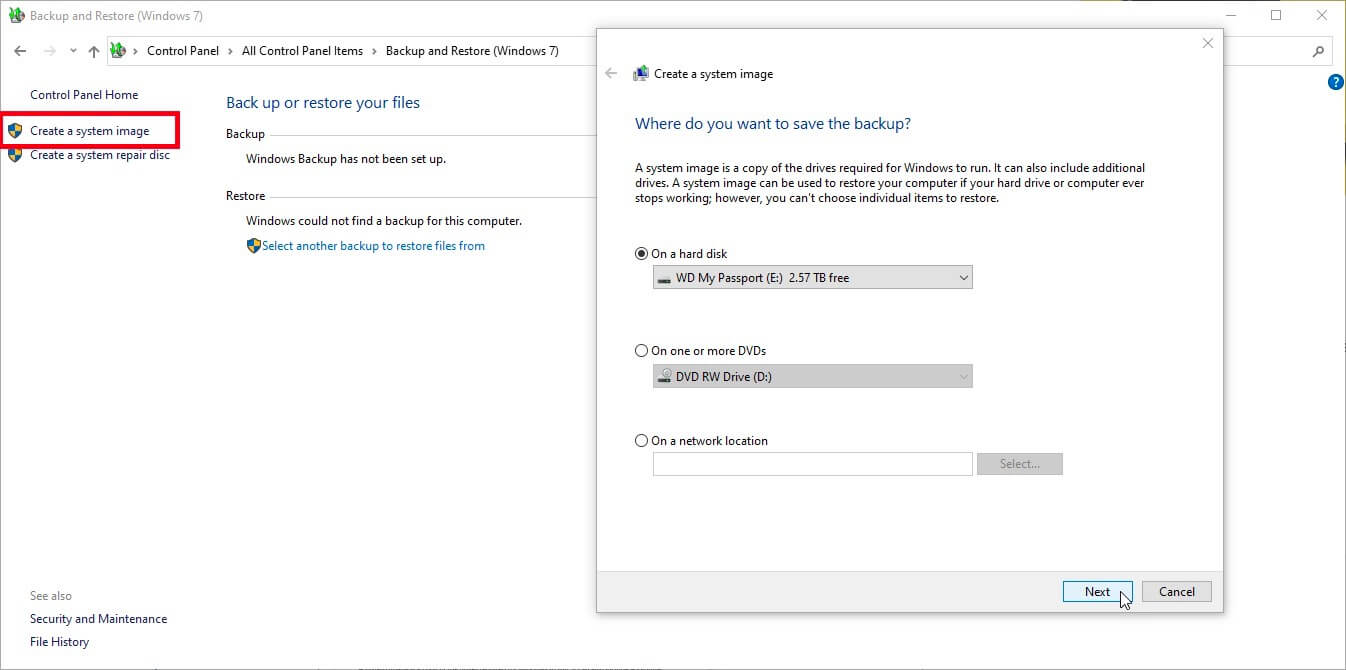The height and width of the screenshot is (670, 1346).
Task: Click the Next button
Action: tap(1097, 591)
